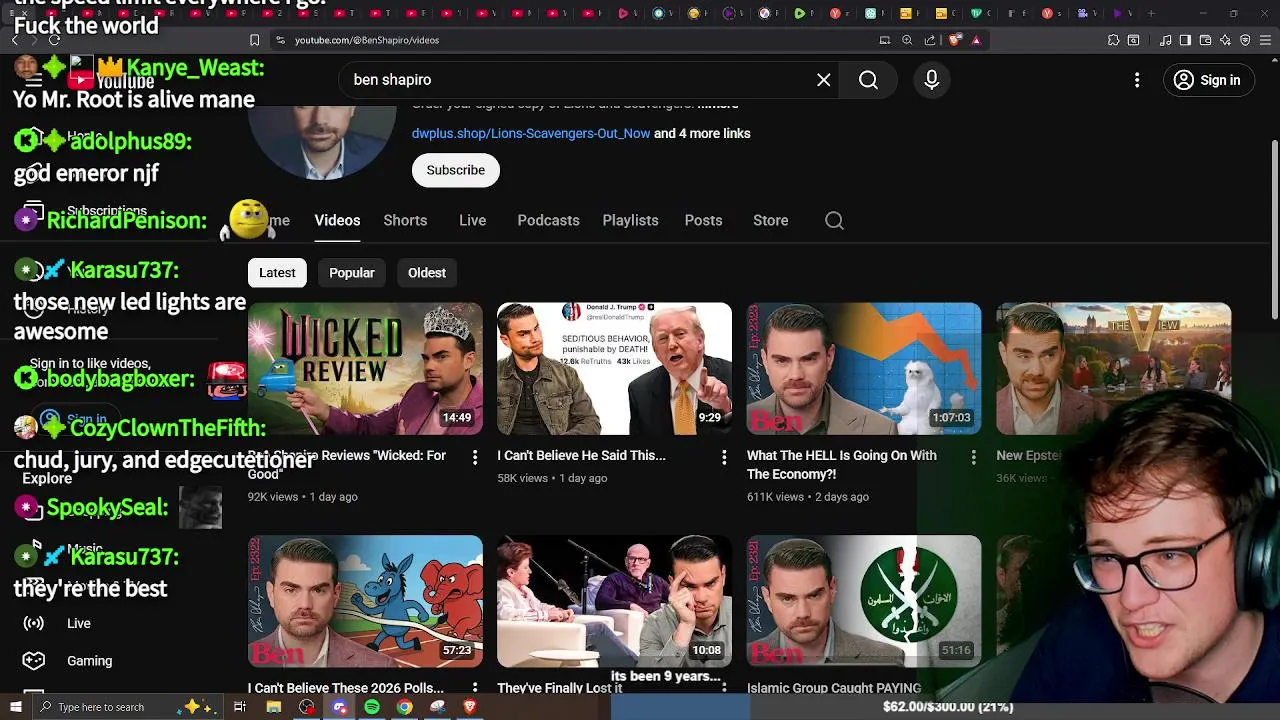1280x720 pixels.
Task: Select the Latest sort chip
Action: coord(277,273)
